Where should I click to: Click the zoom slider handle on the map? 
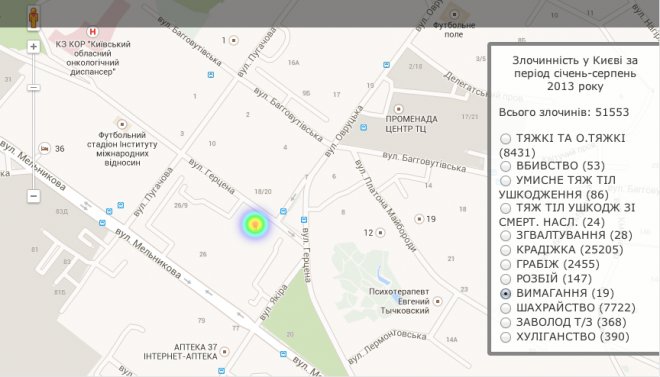[34, 88]
